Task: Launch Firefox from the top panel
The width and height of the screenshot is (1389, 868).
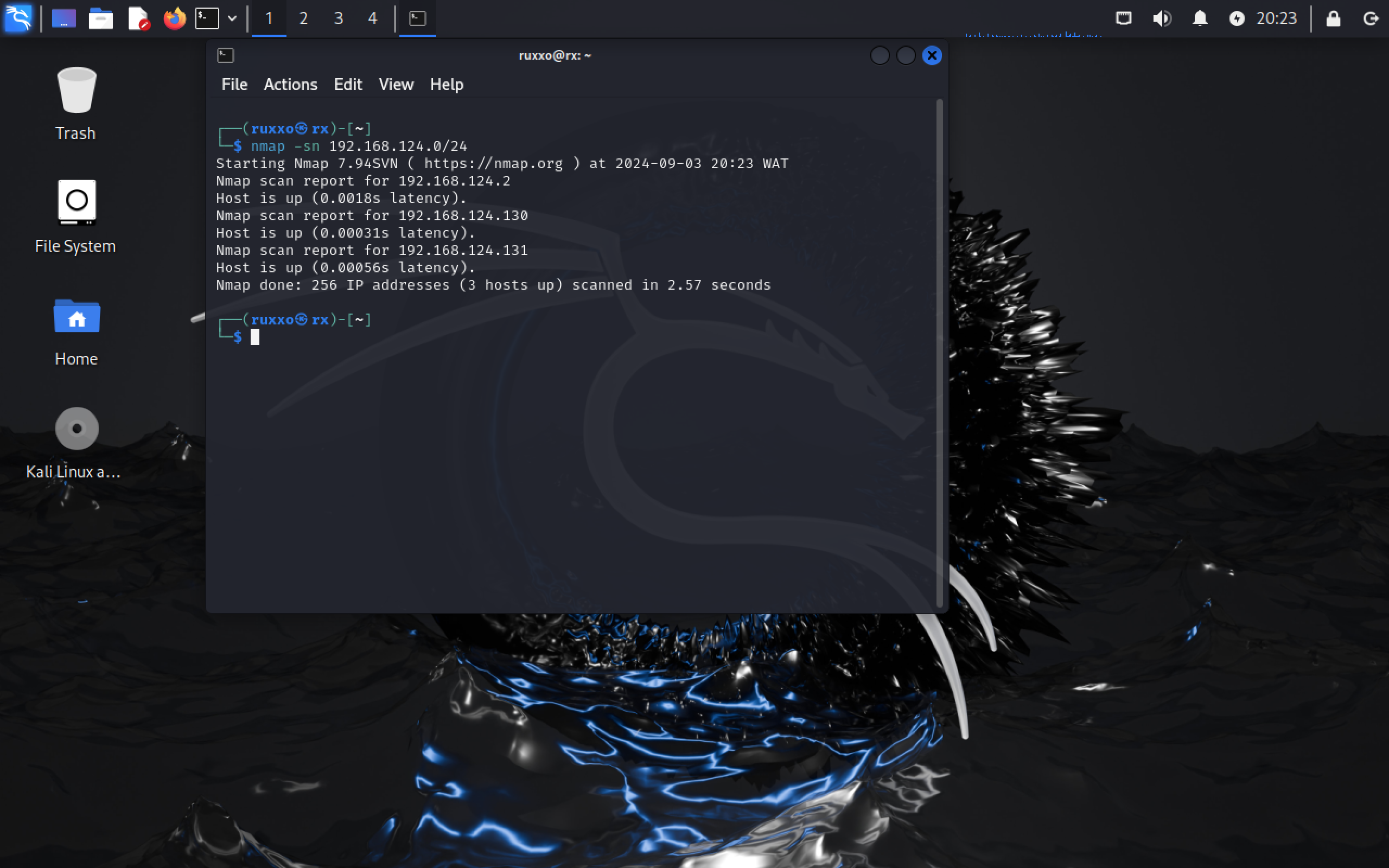Action: [x=175, y=18]
